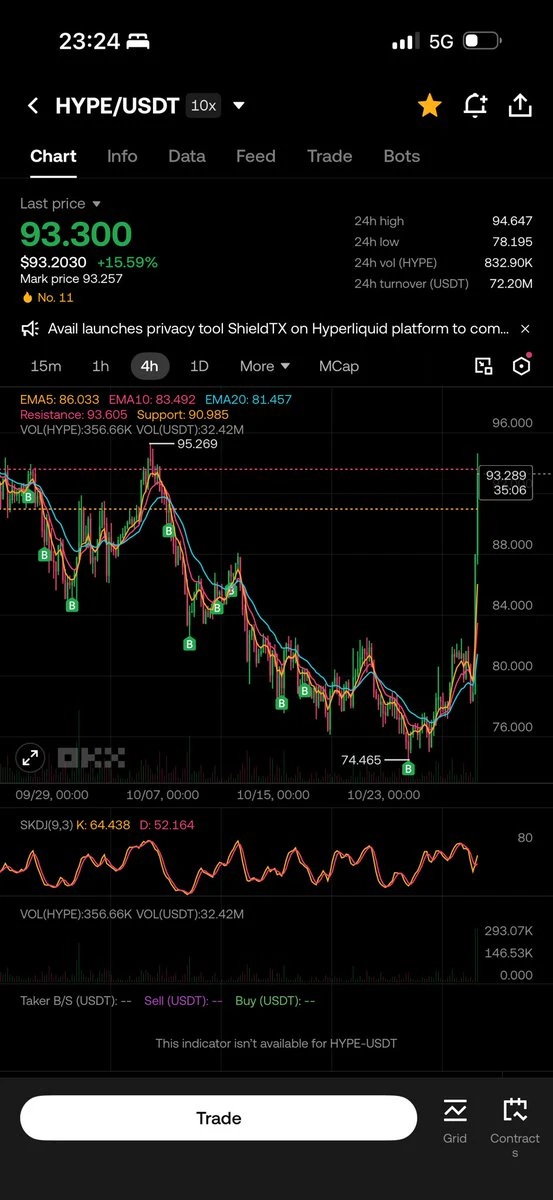Tap the 10x leverage badge
This screenshot has width=553, height=1200.
click(x=204, y=105)
